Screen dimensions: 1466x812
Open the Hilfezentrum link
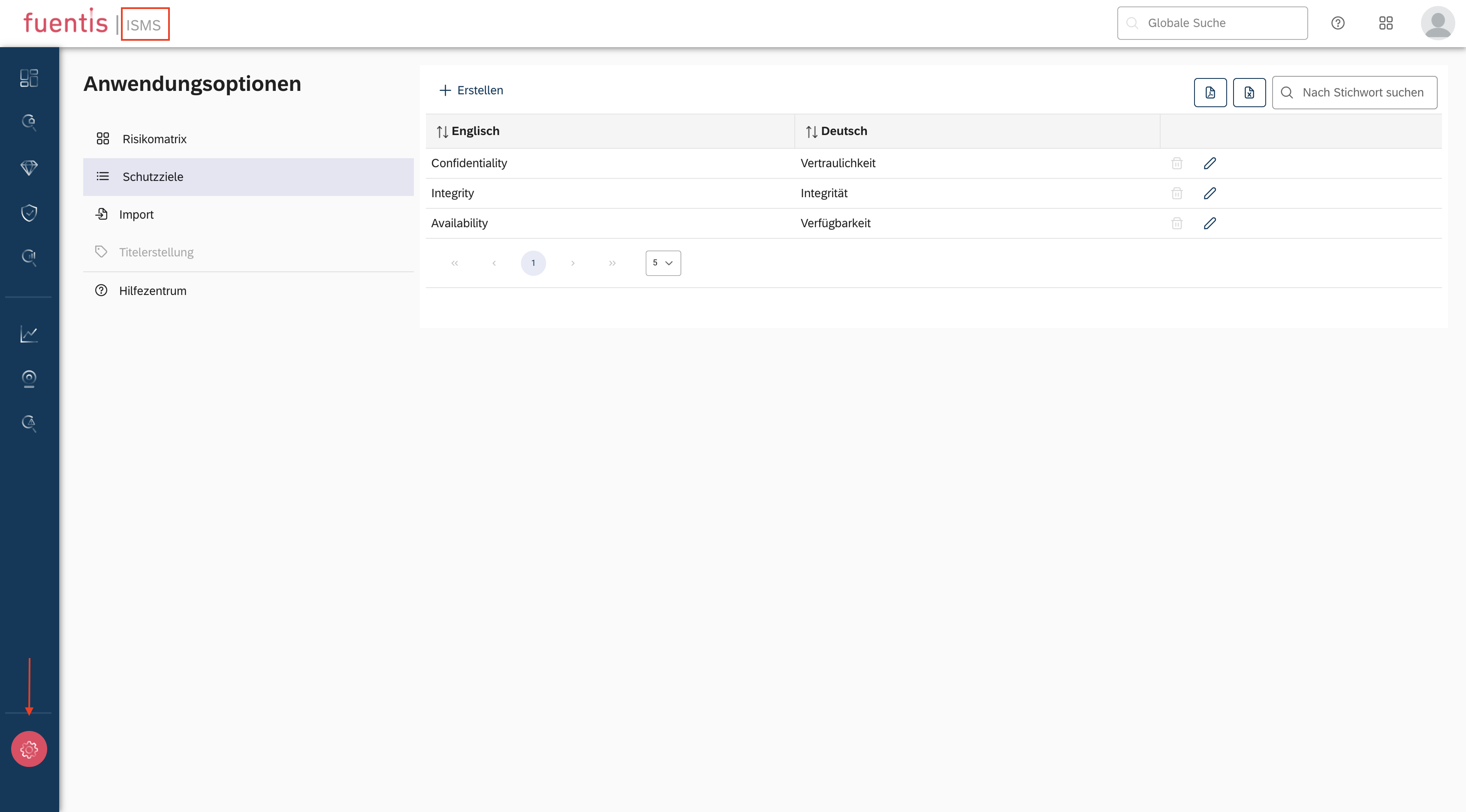click(153, 291)
